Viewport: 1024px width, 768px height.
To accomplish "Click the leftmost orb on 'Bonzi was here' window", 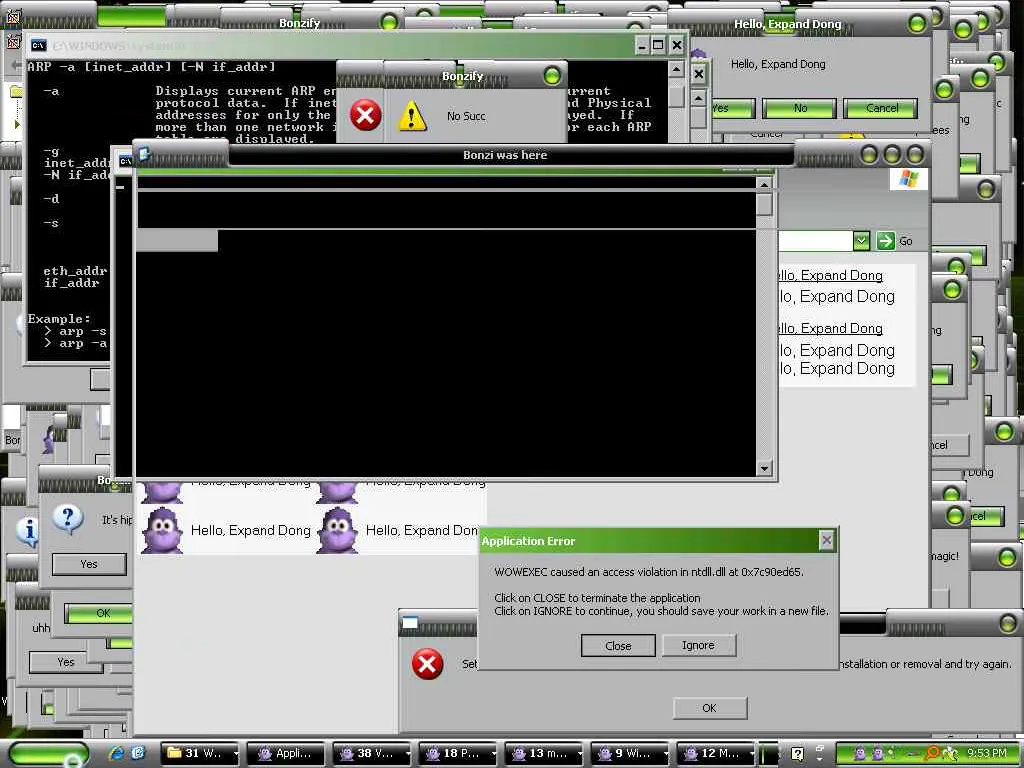I will 869,155.
